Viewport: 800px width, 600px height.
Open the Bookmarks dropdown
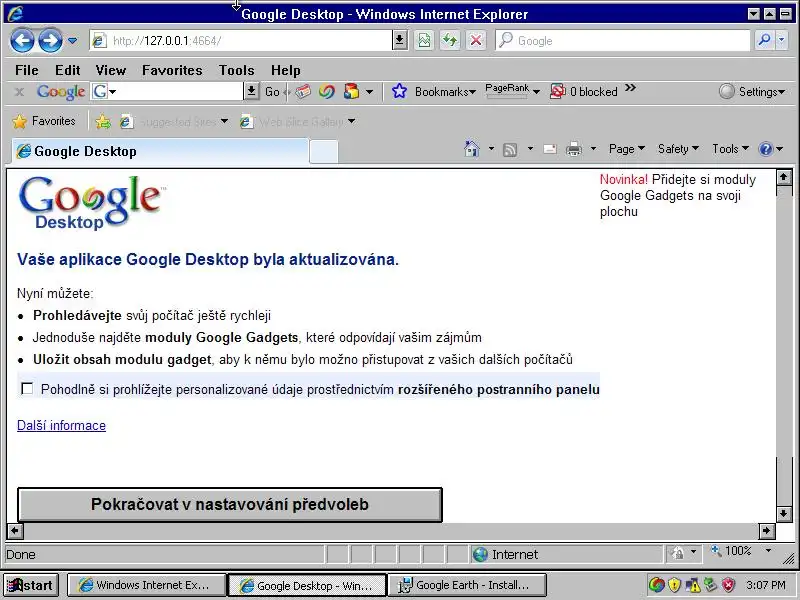[x=445, y=92]
